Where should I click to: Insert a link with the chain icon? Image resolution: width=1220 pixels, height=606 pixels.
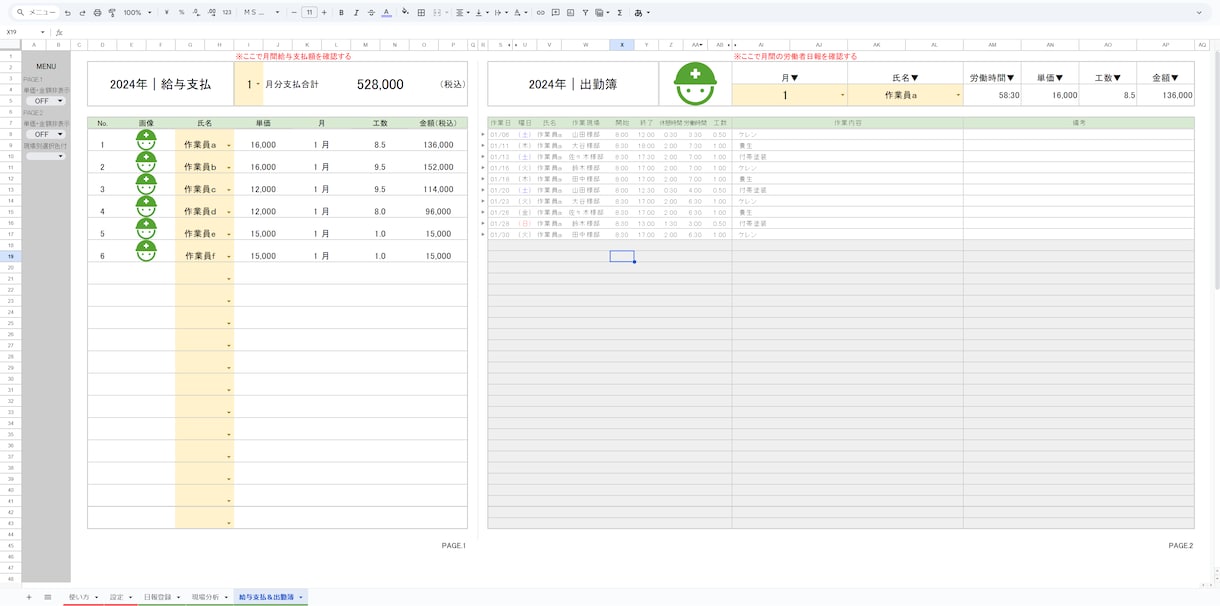(541, 13)
